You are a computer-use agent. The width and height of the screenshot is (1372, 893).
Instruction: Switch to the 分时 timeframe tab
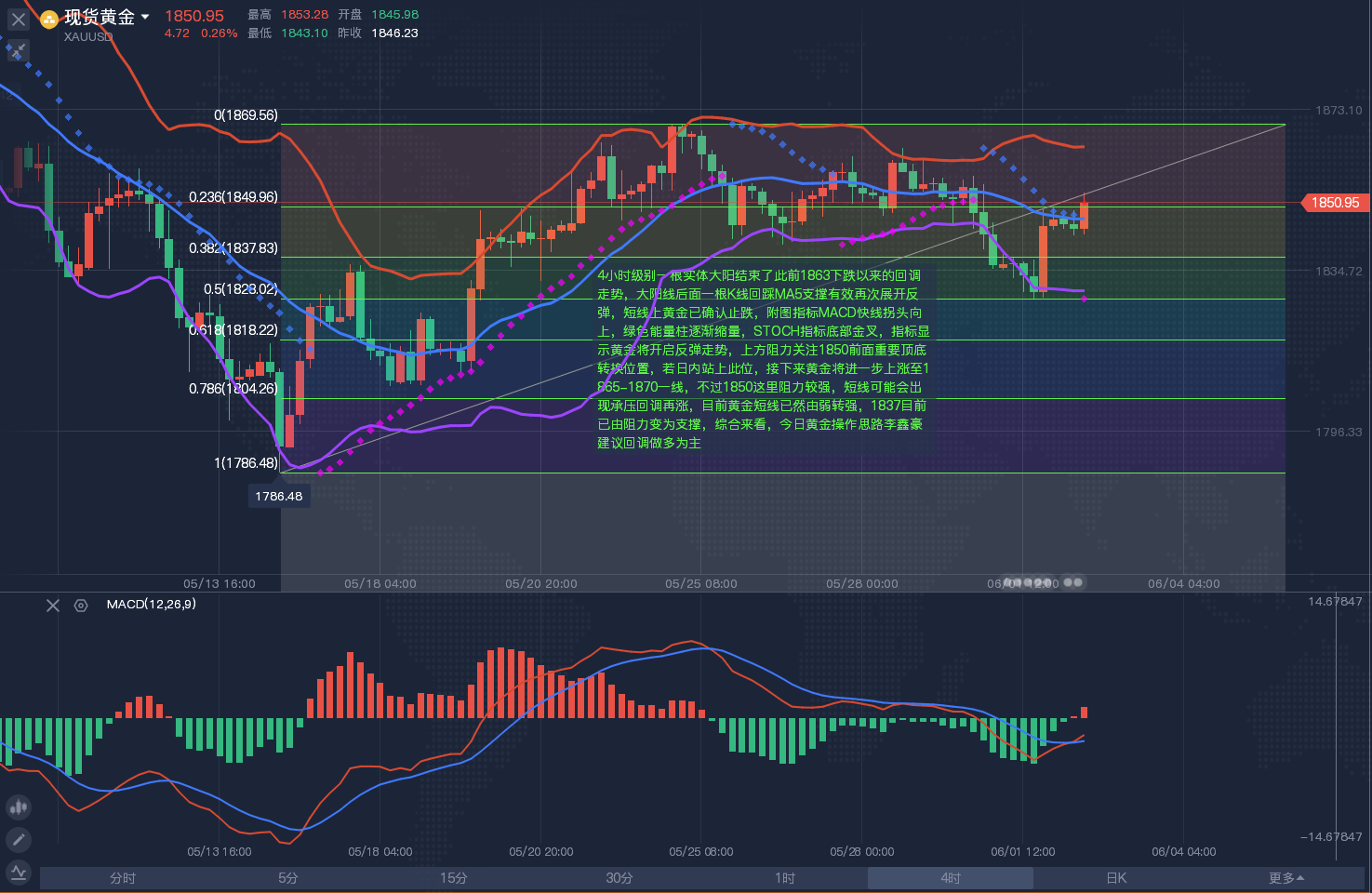pos(123,878)
